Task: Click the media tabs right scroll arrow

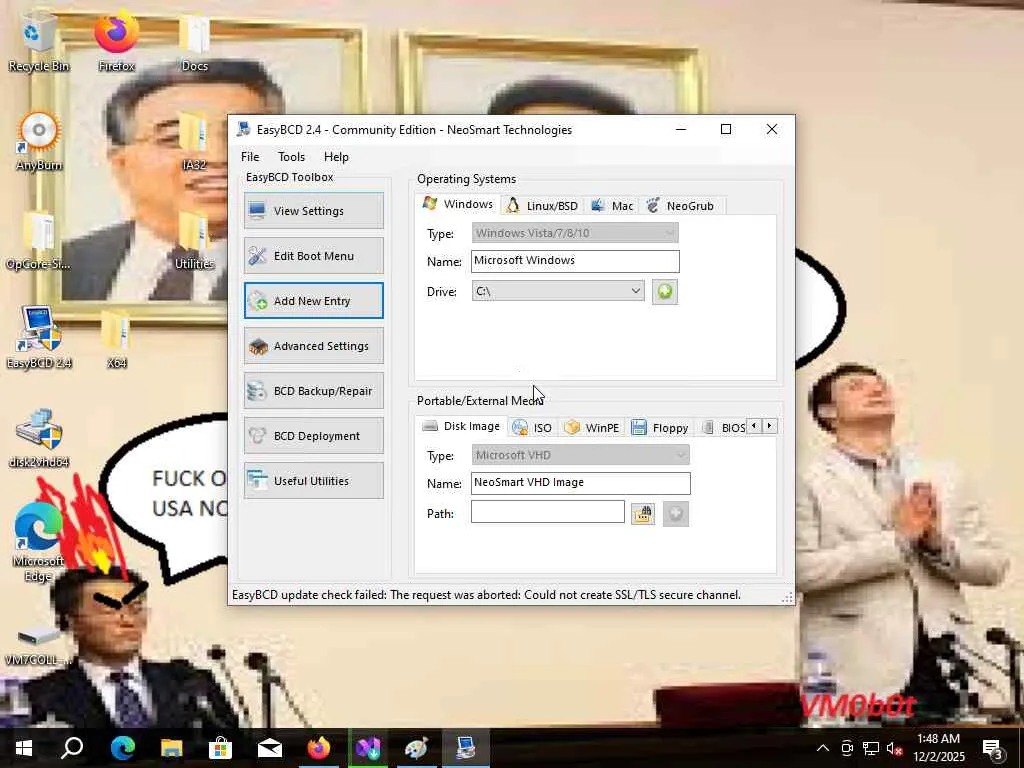Action: (x=769, y=426)
